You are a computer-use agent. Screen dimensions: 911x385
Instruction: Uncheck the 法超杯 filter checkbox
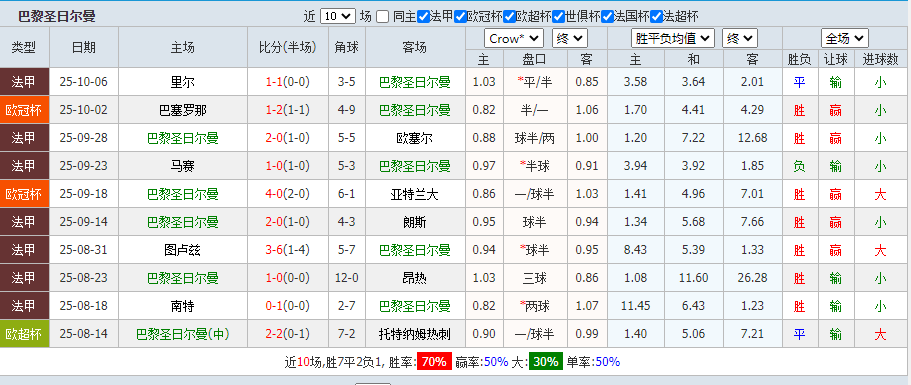tap(657, 17)
